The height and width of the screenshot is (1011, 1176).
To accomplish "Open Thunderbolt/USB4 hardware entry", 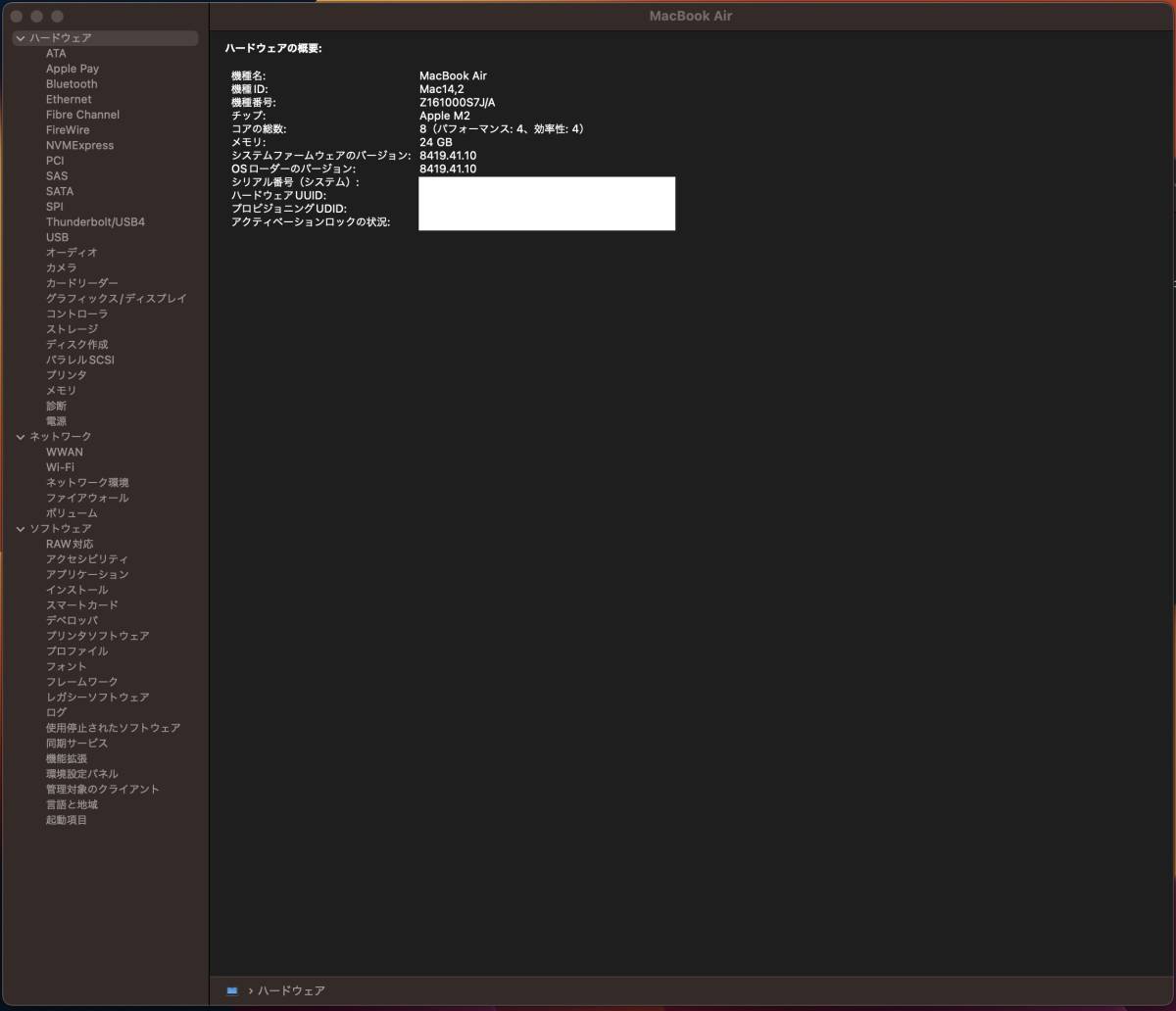I will [95, 222].
